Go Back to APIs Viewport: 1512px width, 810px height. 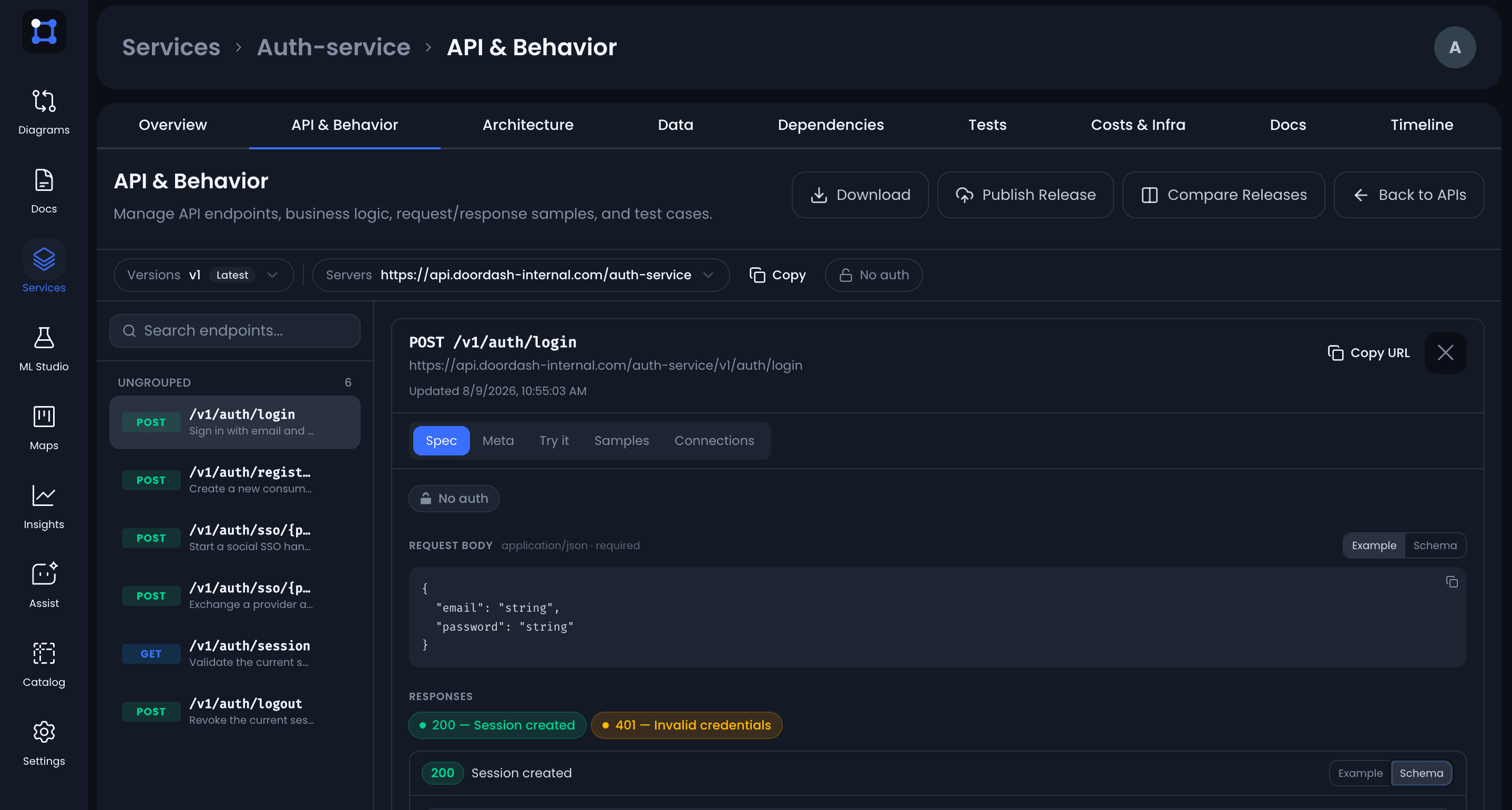(x=1409, y=195)
